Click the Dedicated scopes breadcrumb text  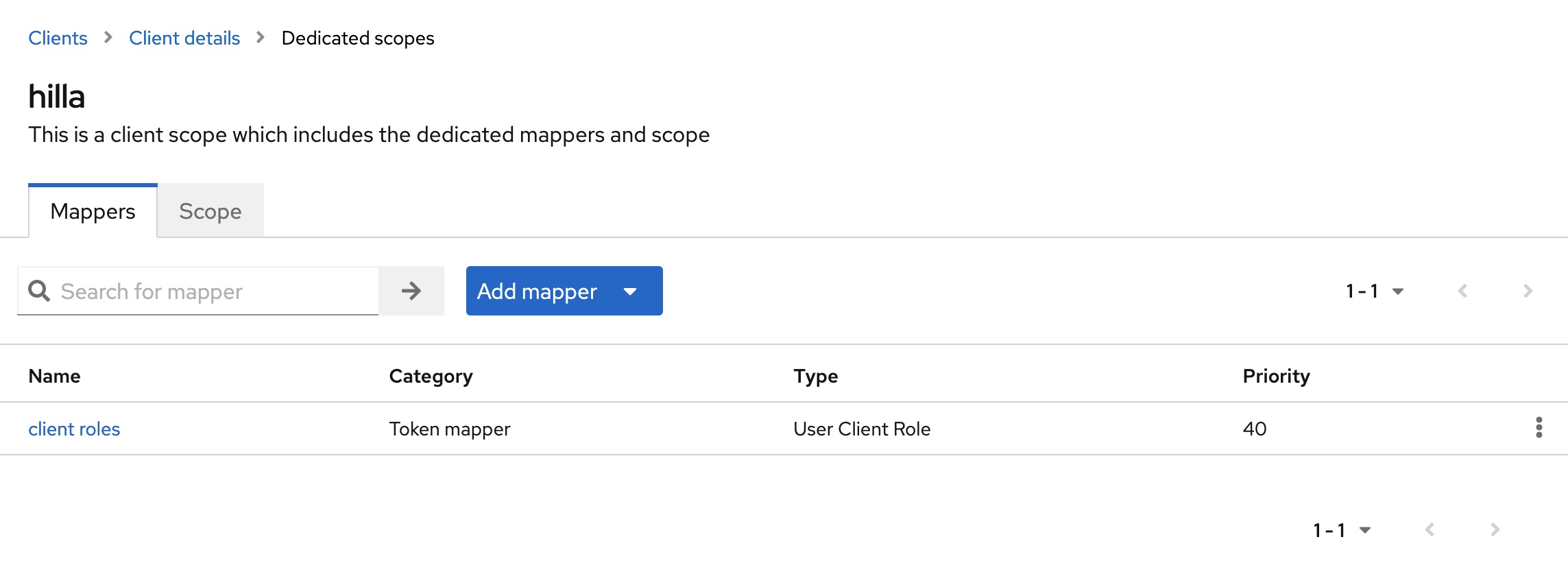click(x=358, y=38)
